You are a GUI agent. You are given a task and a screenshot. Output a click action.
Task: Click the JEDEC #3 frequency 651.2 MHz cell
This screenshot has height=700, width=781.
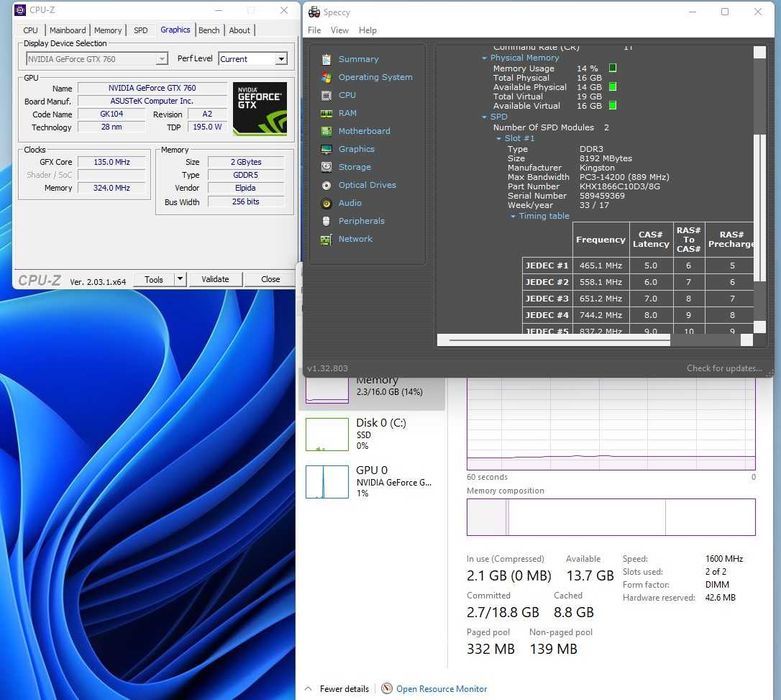[x=601, y=299]
